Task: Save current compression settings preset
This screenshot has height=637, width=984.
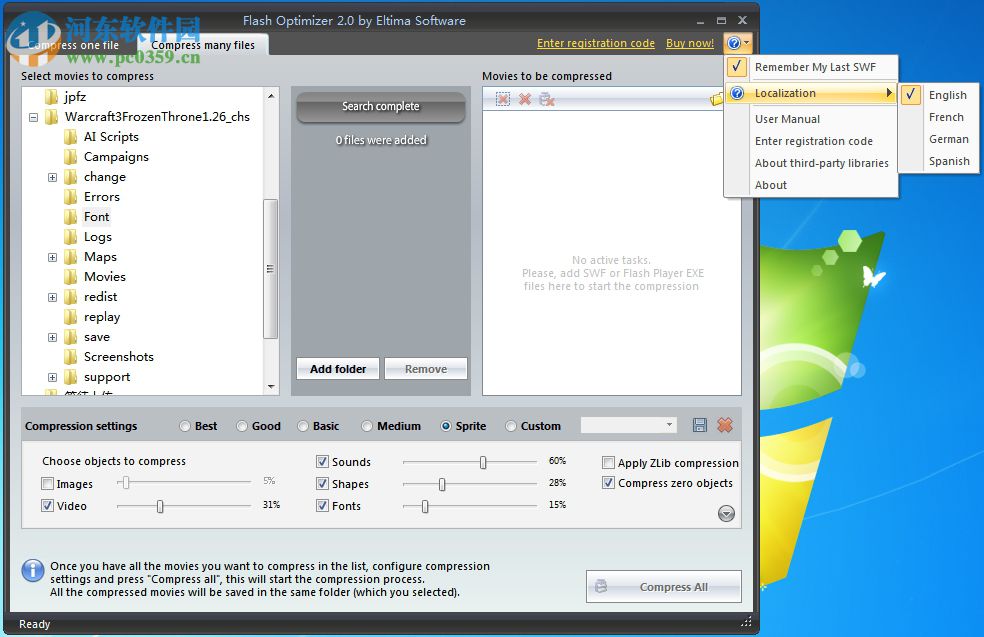Action: [x=700, y=425]
